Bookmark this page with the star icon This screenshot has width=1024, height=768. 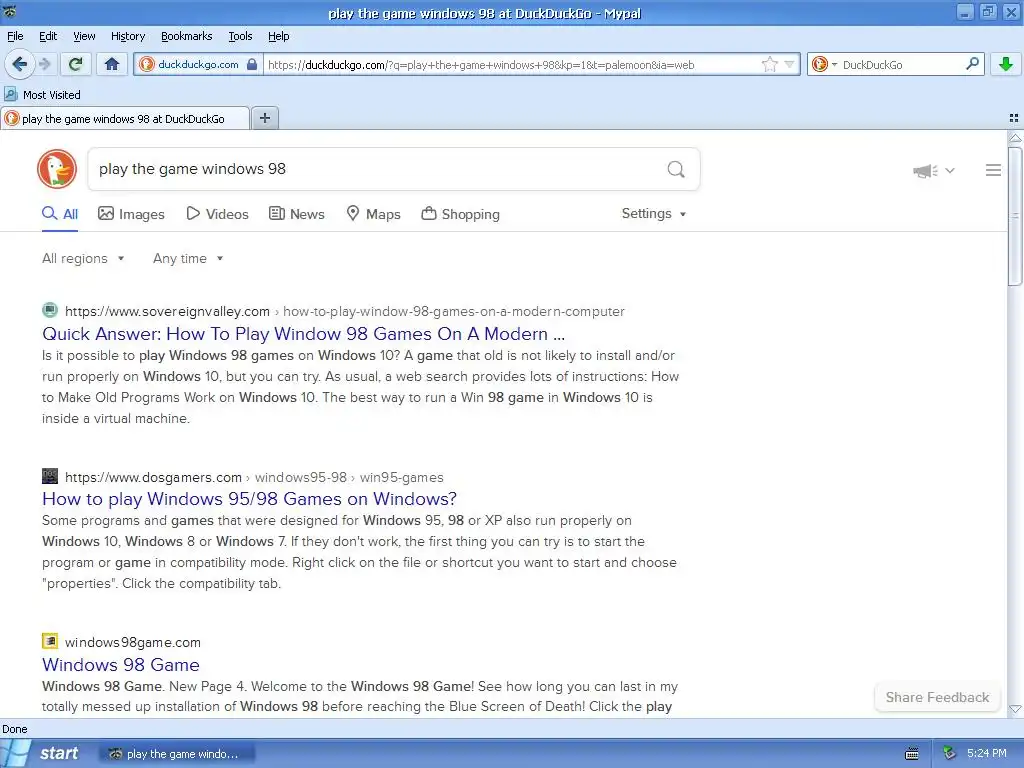click(770, 64)
